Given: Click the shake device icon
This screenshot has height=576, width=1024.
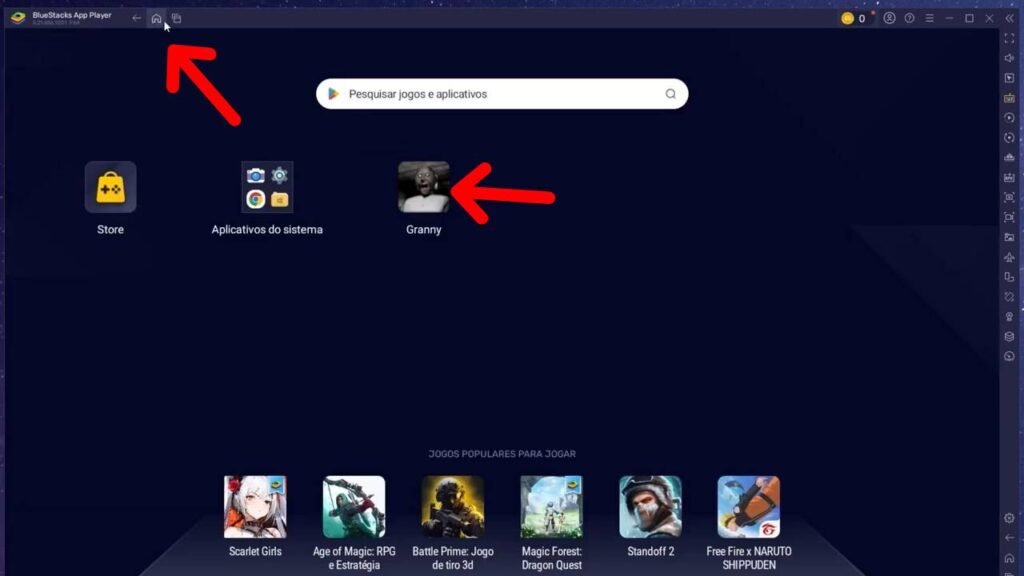Looking at the screenshot, I should click(x=1009, y=296).
